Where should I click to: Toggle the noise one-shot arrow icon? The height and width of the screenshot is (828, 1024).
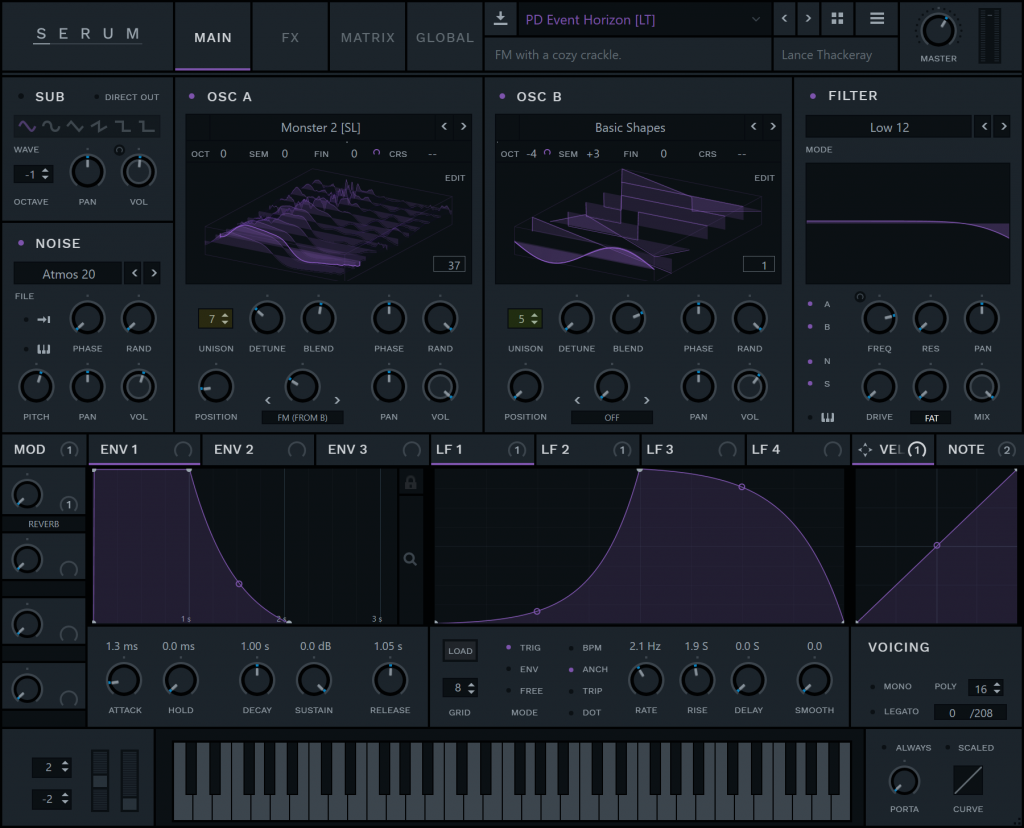tap(44, 320)
